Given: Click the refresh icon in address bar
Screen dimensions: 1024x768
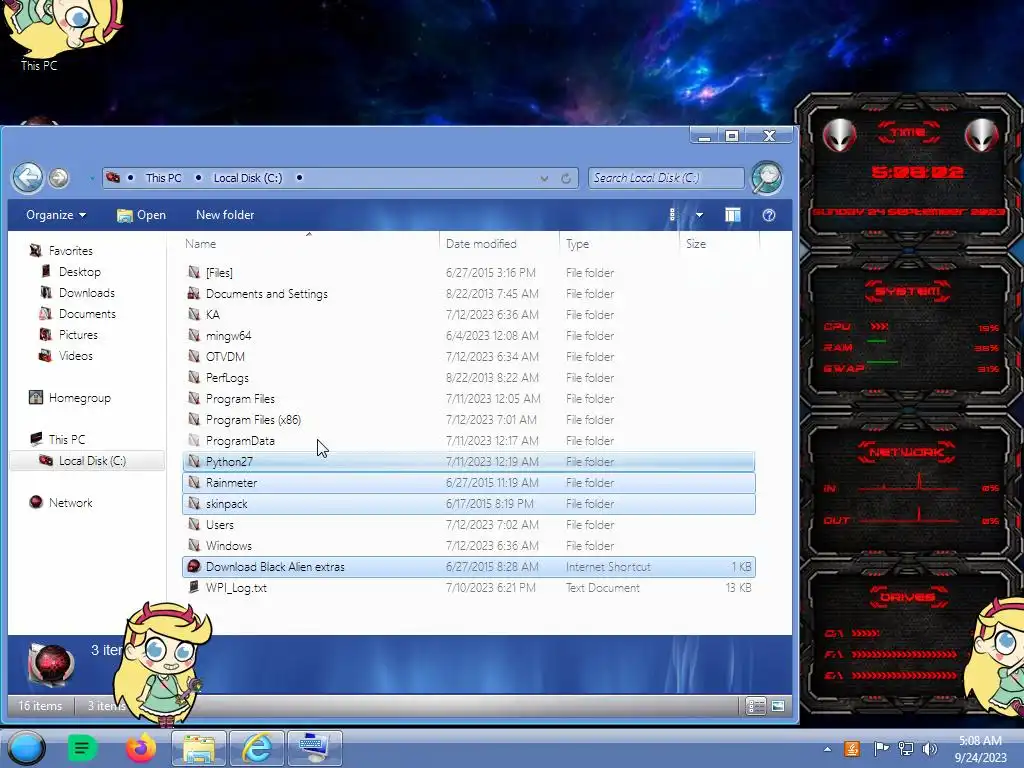Looking at the screenshot, I should [x=566, y=178].
